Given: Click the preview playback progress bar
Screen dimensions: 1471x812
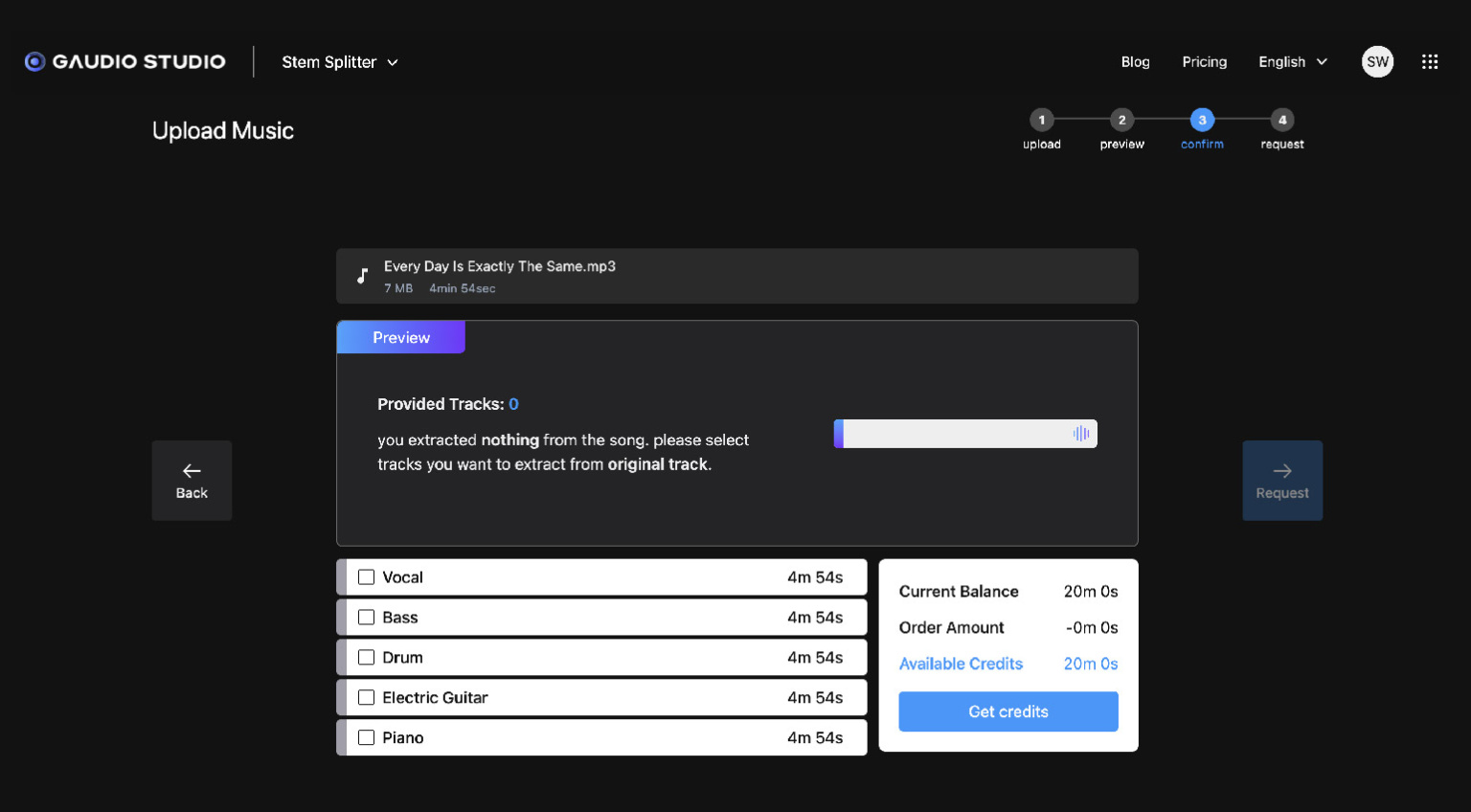Looking at the screenshot, I should point(958,433).
